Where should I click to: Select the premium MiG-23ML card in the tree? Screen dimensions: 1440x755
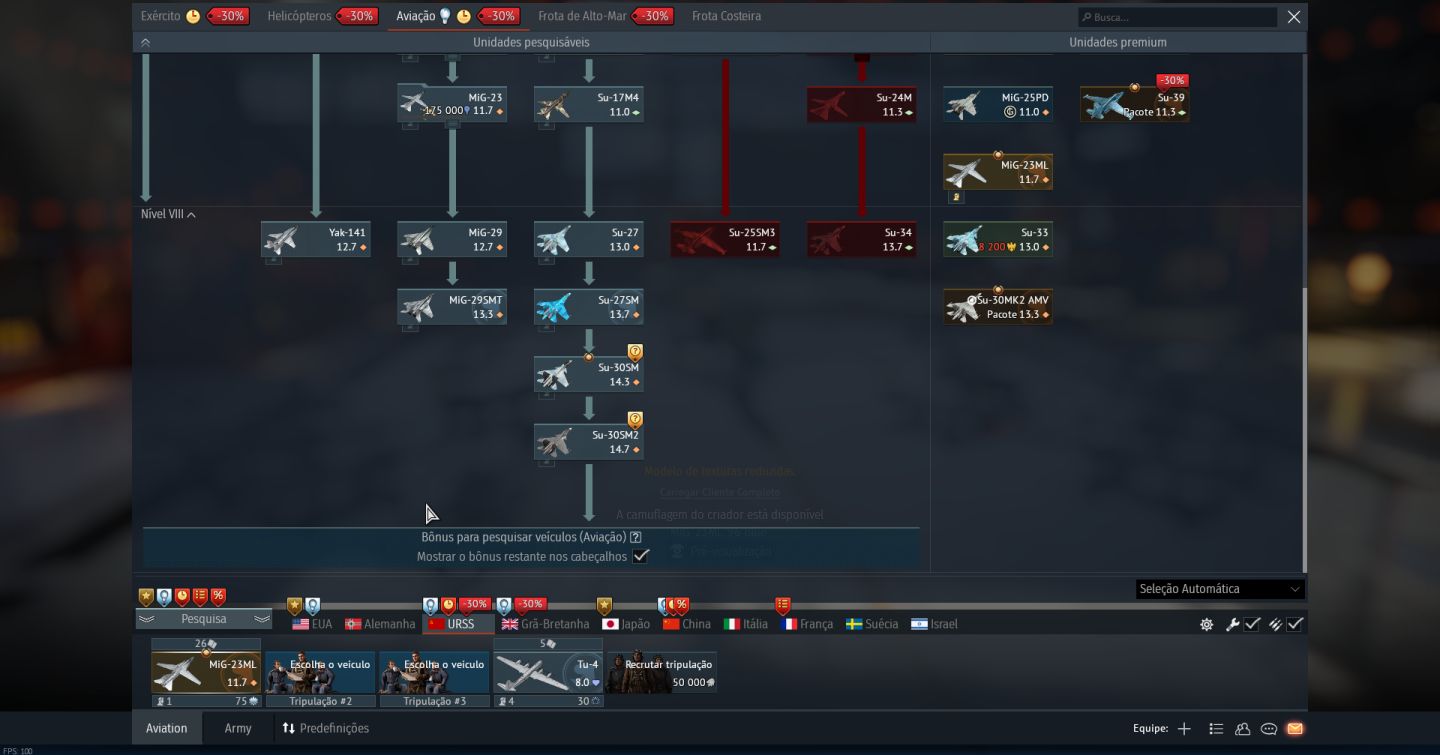click(x=997, y=172)
